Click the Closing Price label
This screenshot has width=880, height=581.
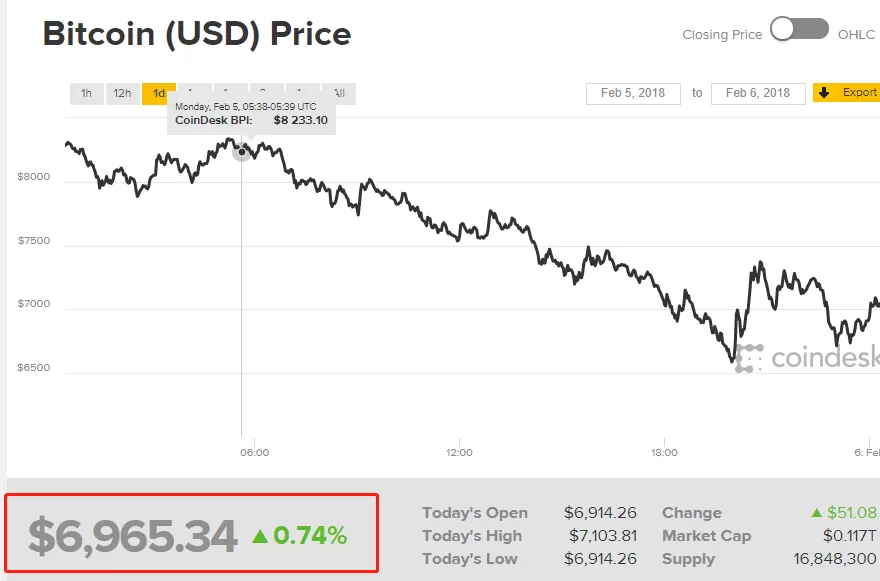click(x=722, y=35)
